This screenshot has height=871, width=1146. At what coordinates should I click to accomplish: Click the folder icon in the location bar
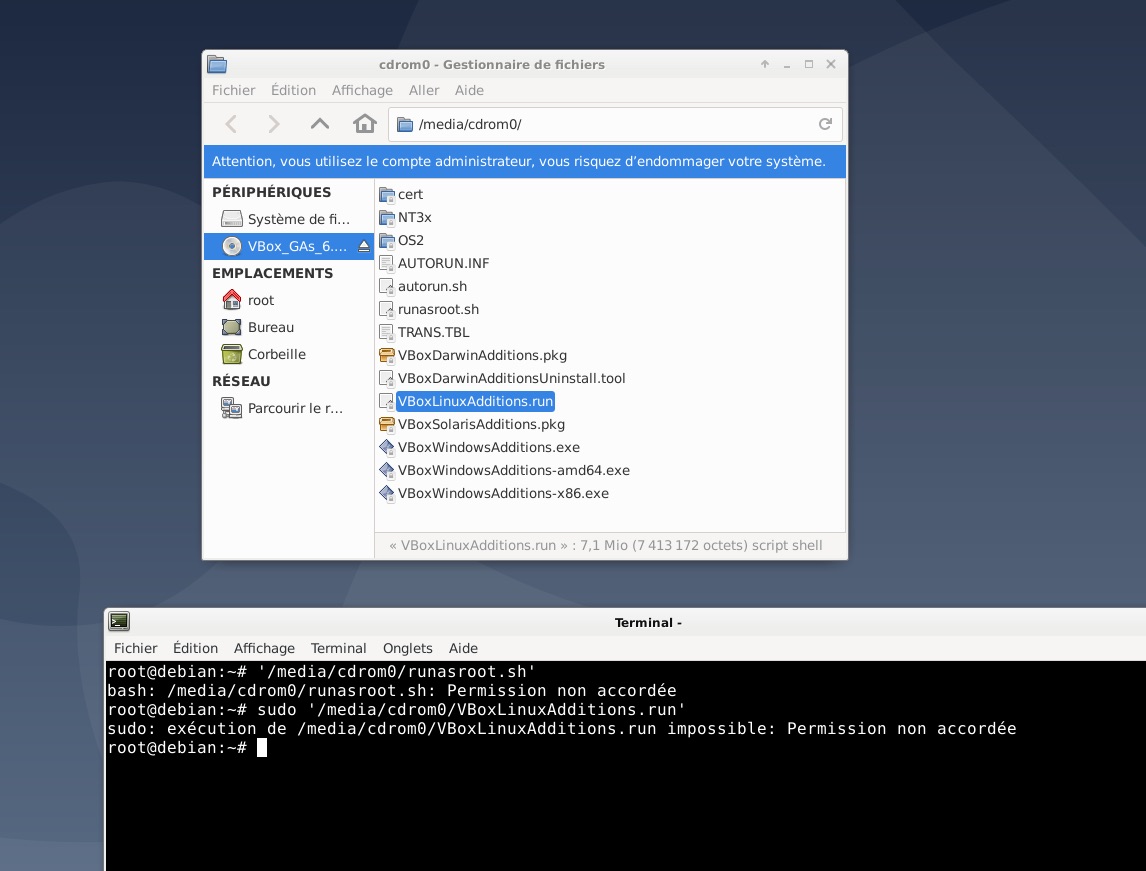[405, 124]
